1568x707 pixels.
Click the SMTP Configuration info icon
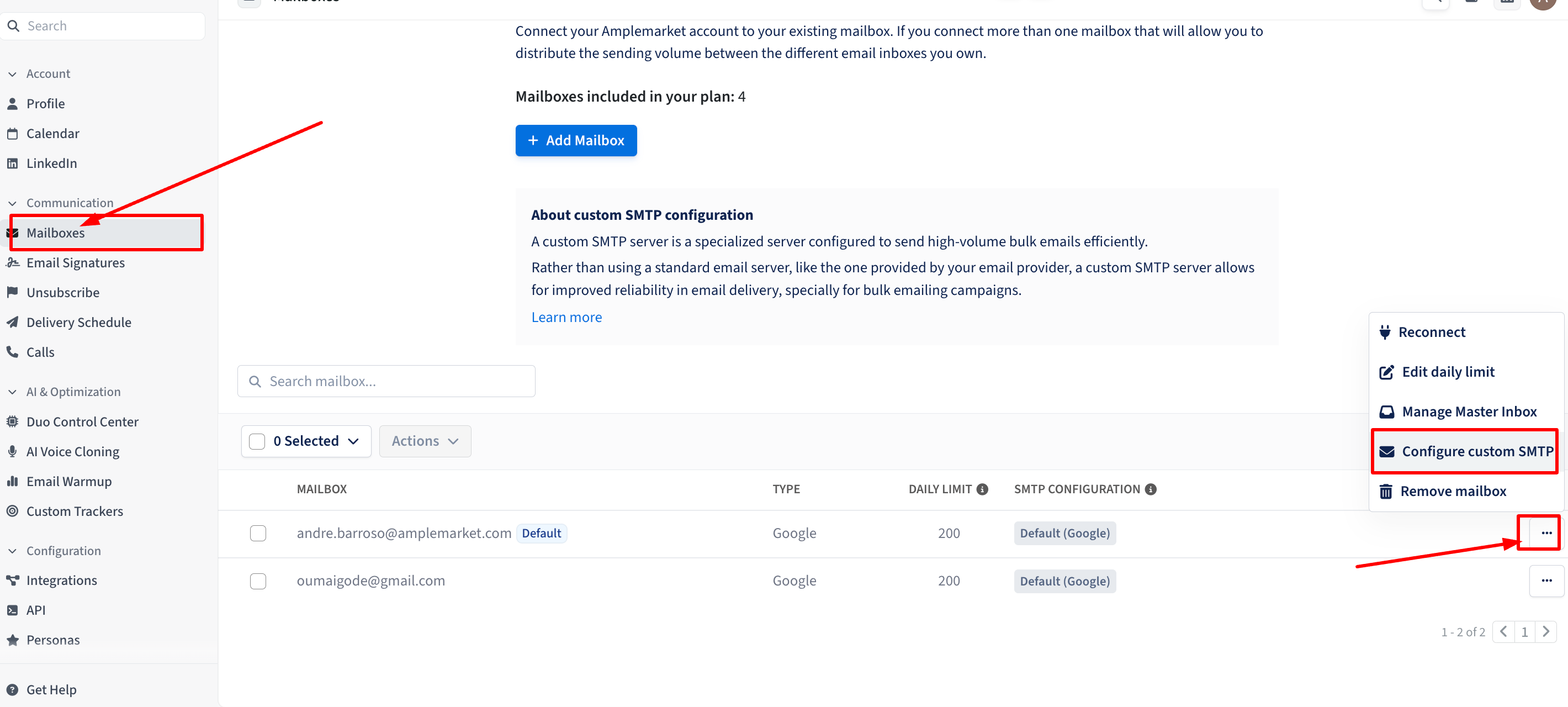click(x=1150, y=489)
